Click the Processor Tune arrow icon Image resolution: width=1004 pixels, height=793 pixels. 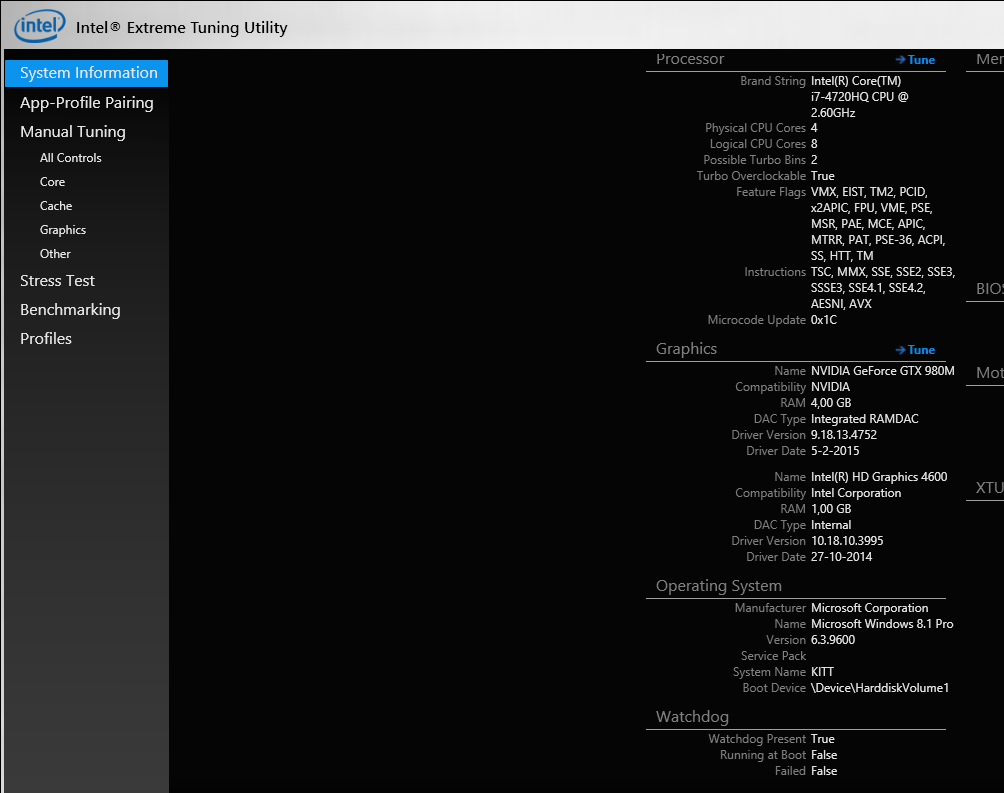(900, 60)
